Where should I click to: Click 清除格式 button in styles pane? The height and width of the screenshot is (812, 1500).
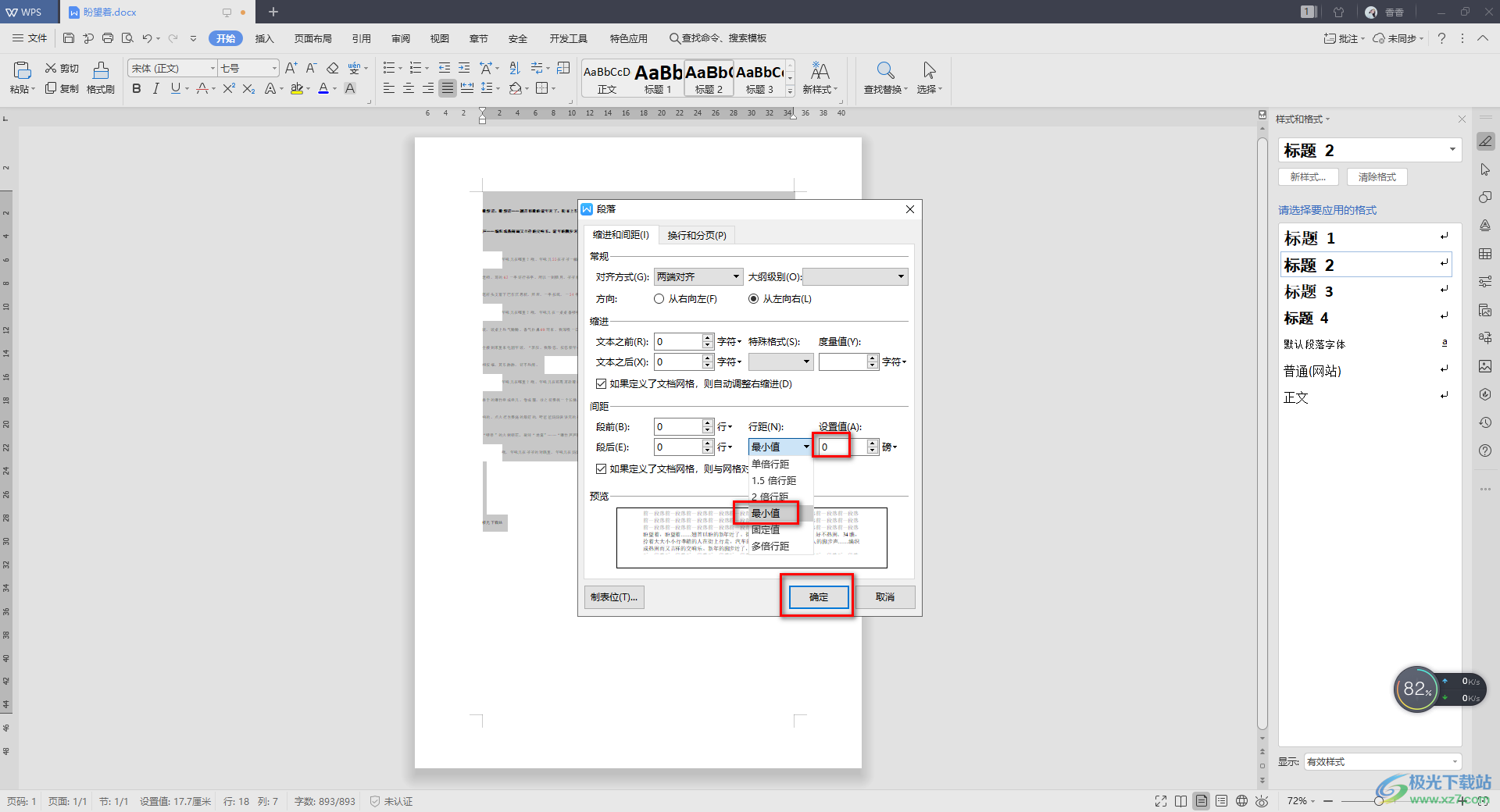tap(1377, 177)
